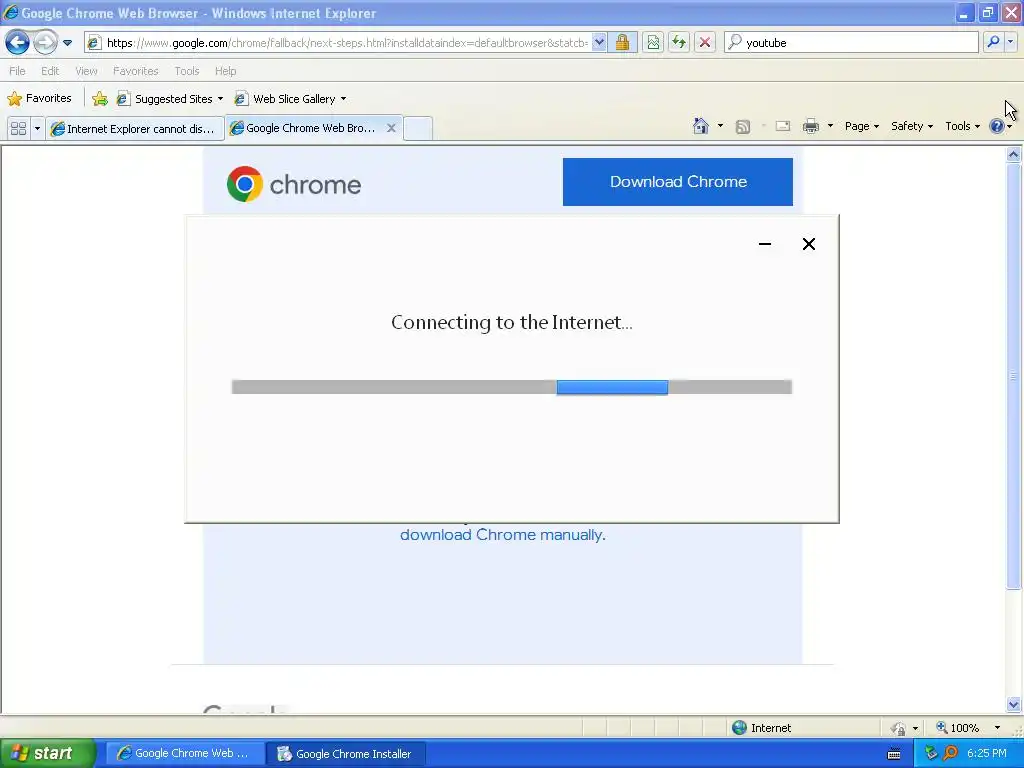Expand the tab list dropdown arrow
This screenshot has width=1024, height=768.
[x=37, y=128]
